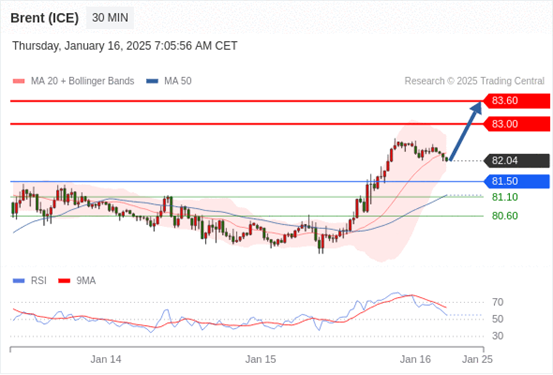Click the 30 MIN timeframe badge

[x=110, y=18]
